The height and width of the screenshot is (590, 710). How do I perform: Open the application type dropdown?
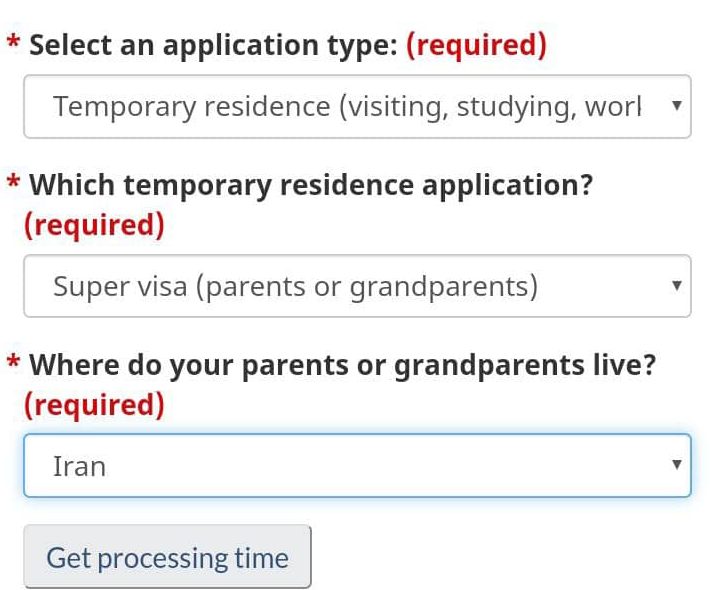coord(357,106)
